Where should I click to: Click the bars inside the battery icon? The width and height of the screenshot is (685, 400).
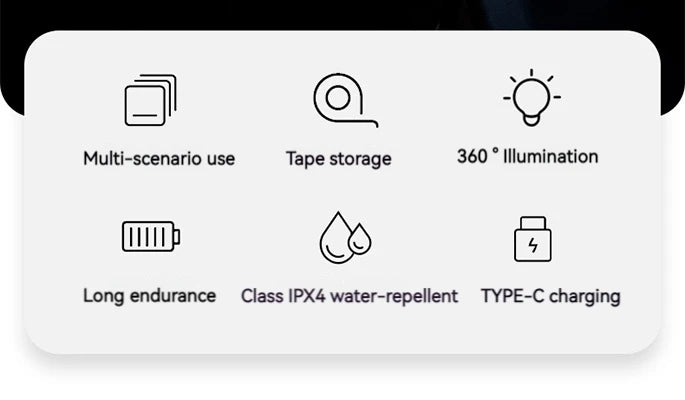pos(146,237)
